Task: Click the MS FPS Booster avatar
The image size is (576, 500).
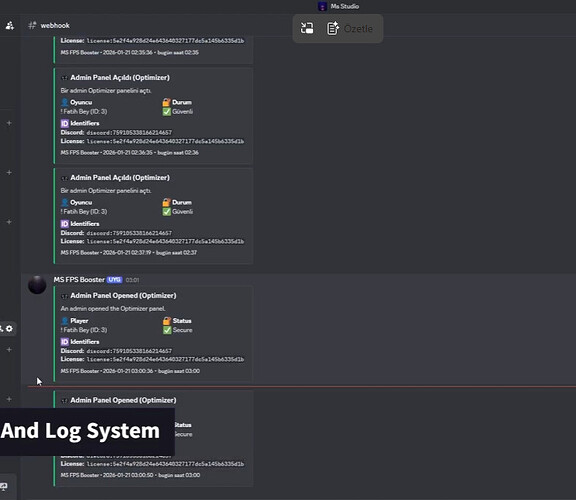Action: click(37, 285)
